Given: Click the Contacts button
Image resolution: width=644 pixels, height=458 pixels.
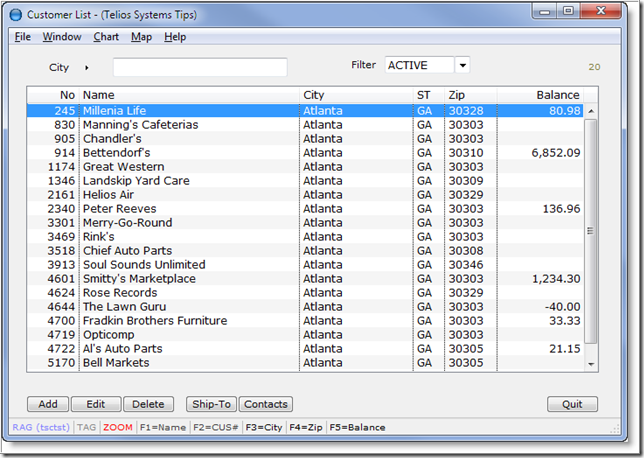Looking at the screenshot, I should tap(265, 404).
